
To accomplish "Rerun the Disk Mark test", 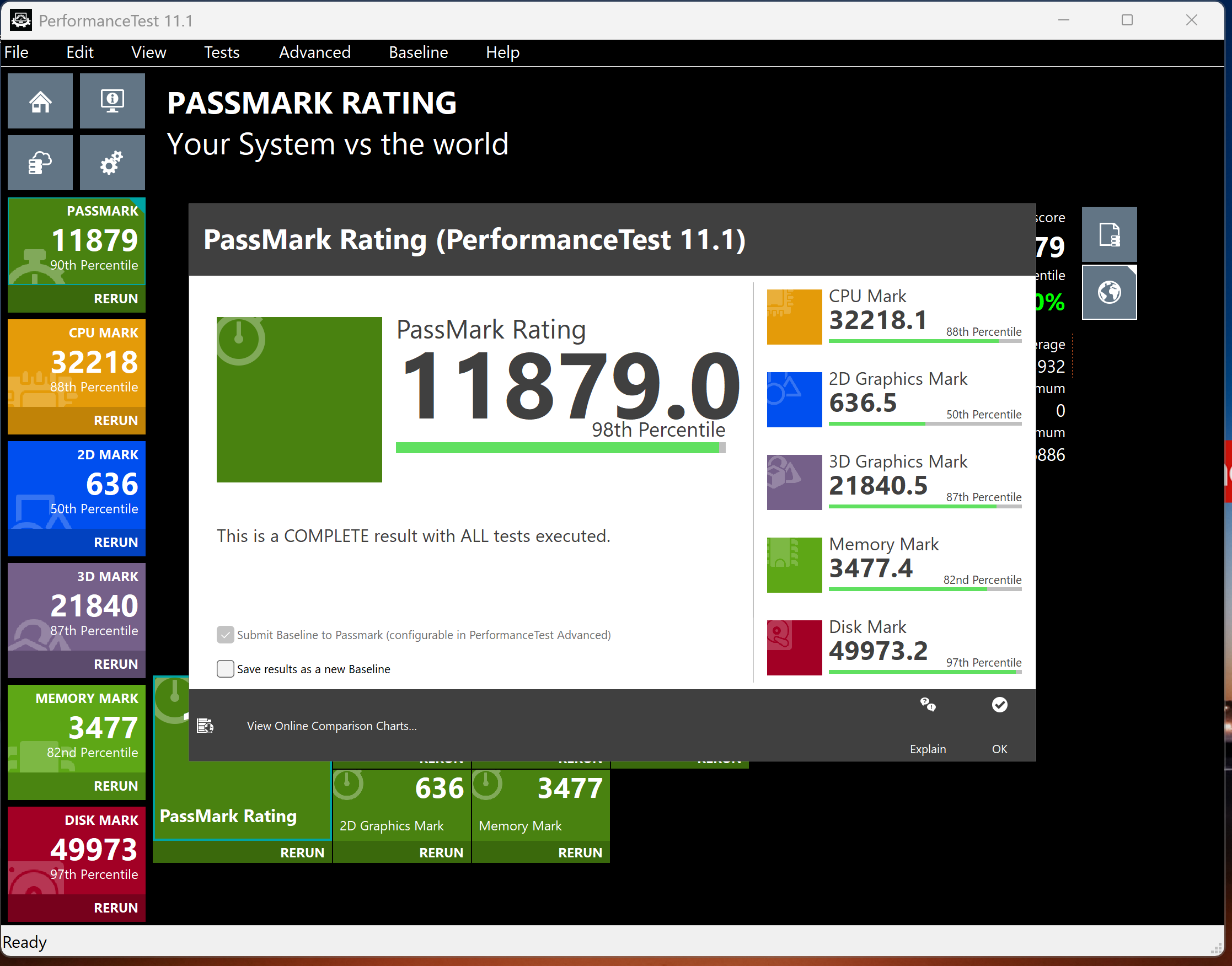I will tap(115, 908).
